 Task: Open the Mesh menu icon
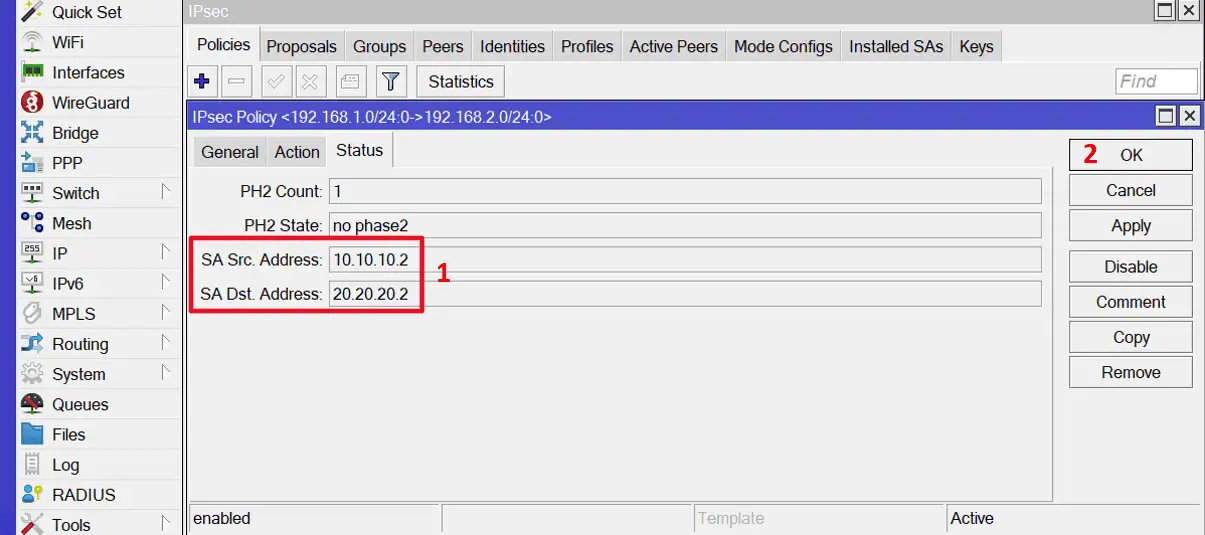[33, 223]
